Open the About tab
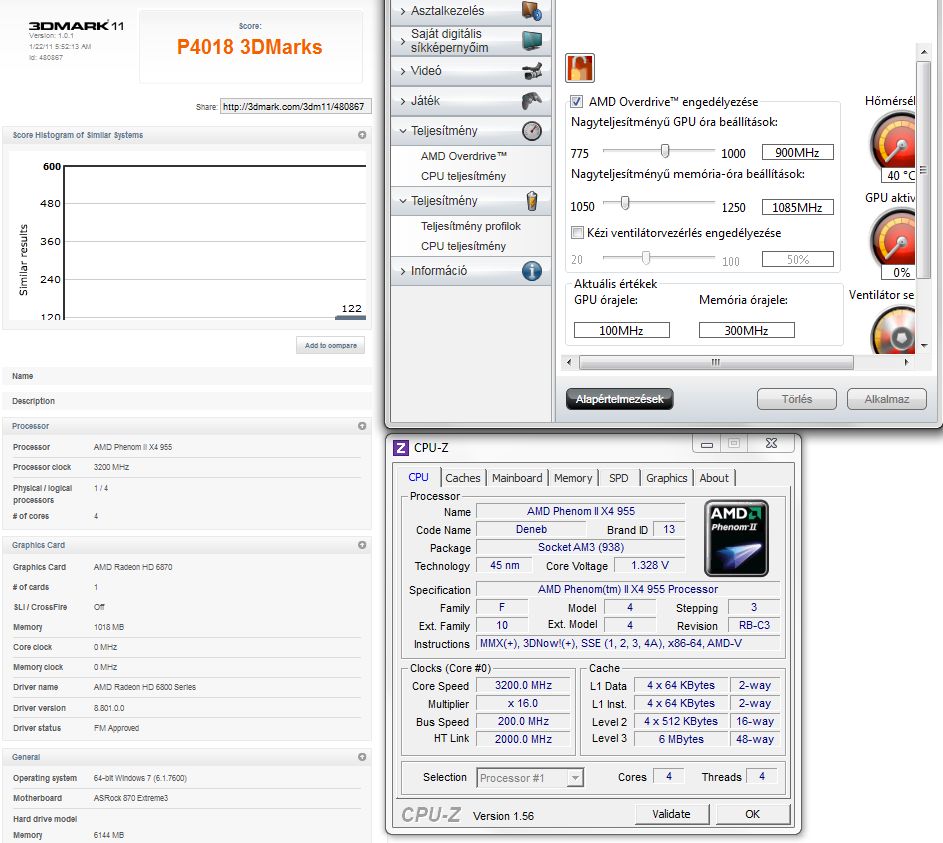Screen dimensions: 943x843 click(x=714, y=478)
